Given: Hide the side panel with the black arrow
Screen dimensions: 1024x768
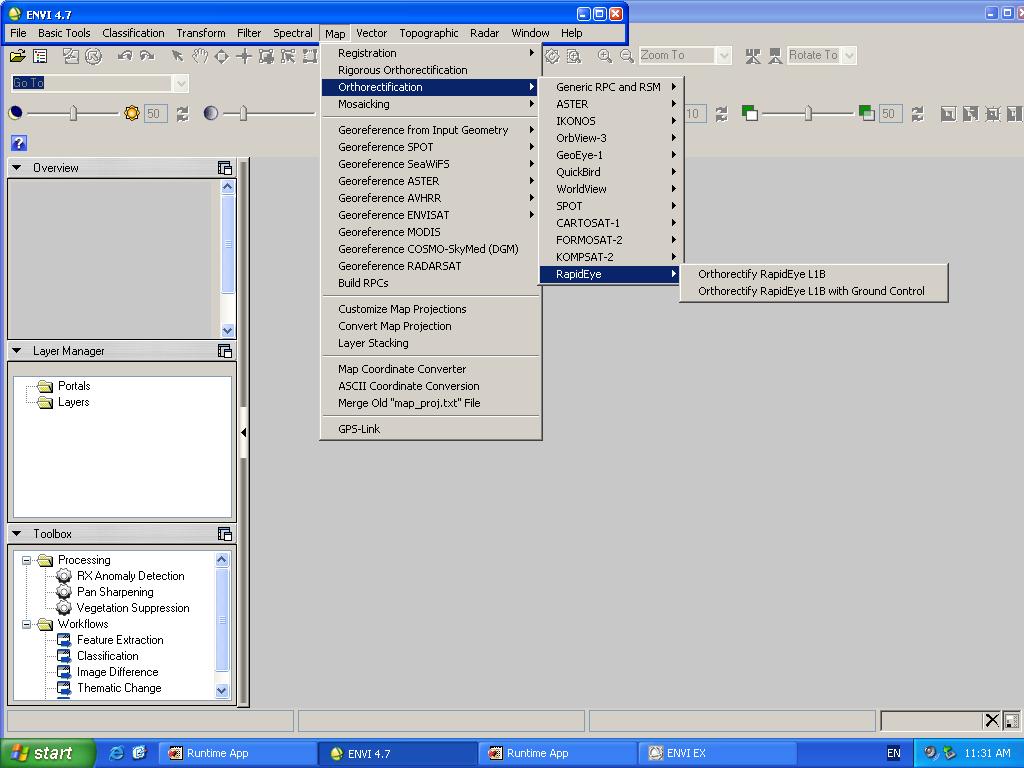Looking at the screenshot, I should (244, 432).
